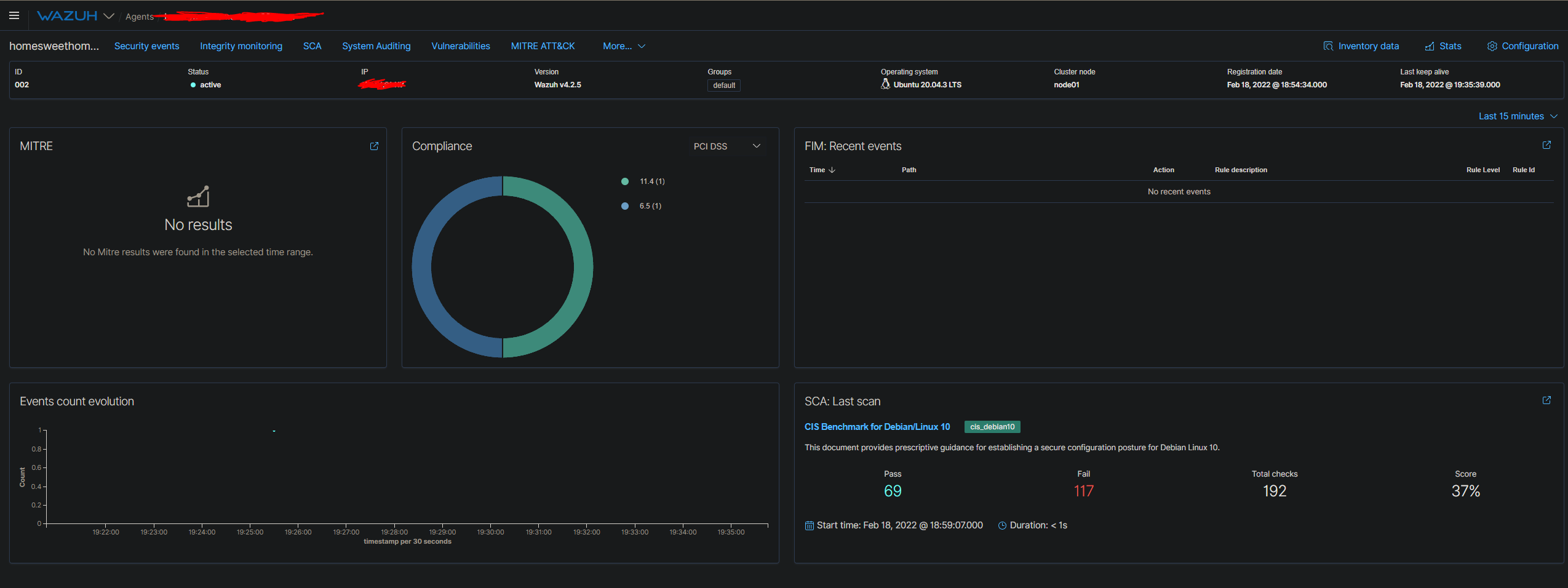Open the Last 15 minutes time picker

point(1518,116)
